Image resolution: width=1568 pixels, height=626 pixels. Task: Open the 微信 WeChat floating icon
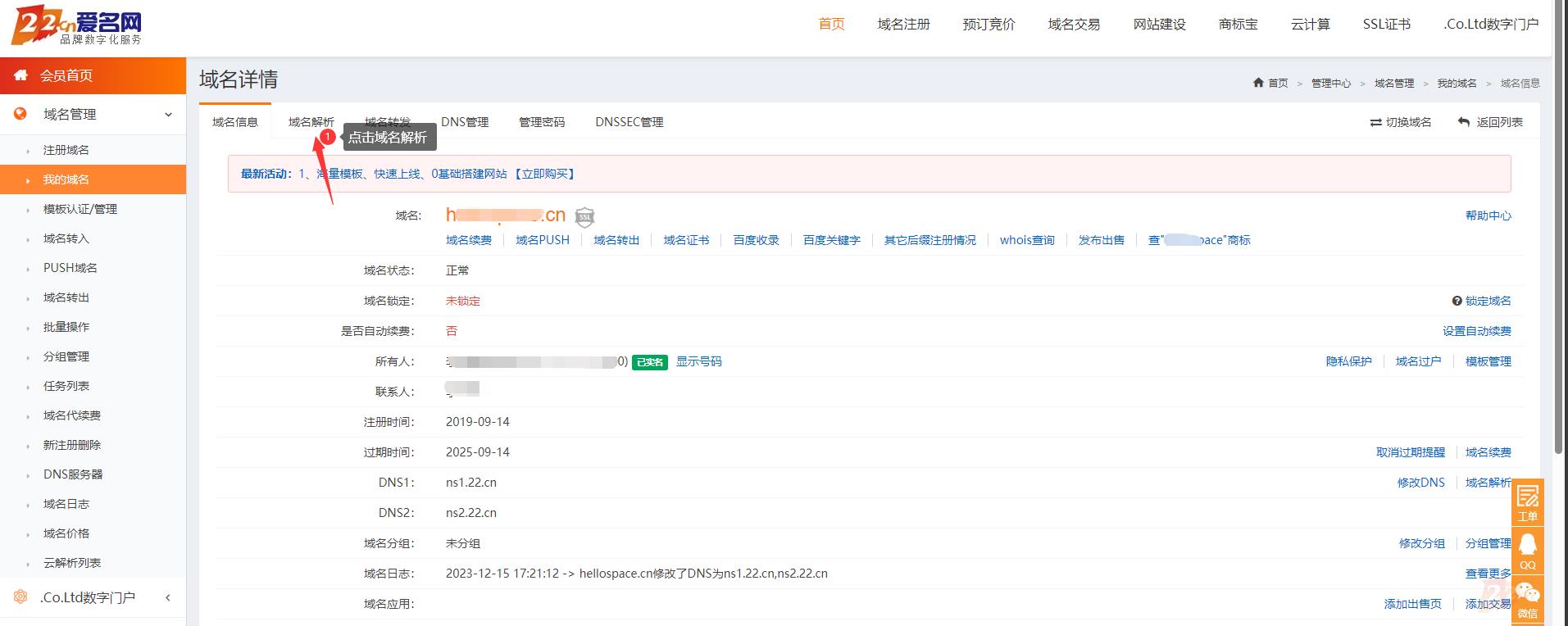pos(1528,599)
